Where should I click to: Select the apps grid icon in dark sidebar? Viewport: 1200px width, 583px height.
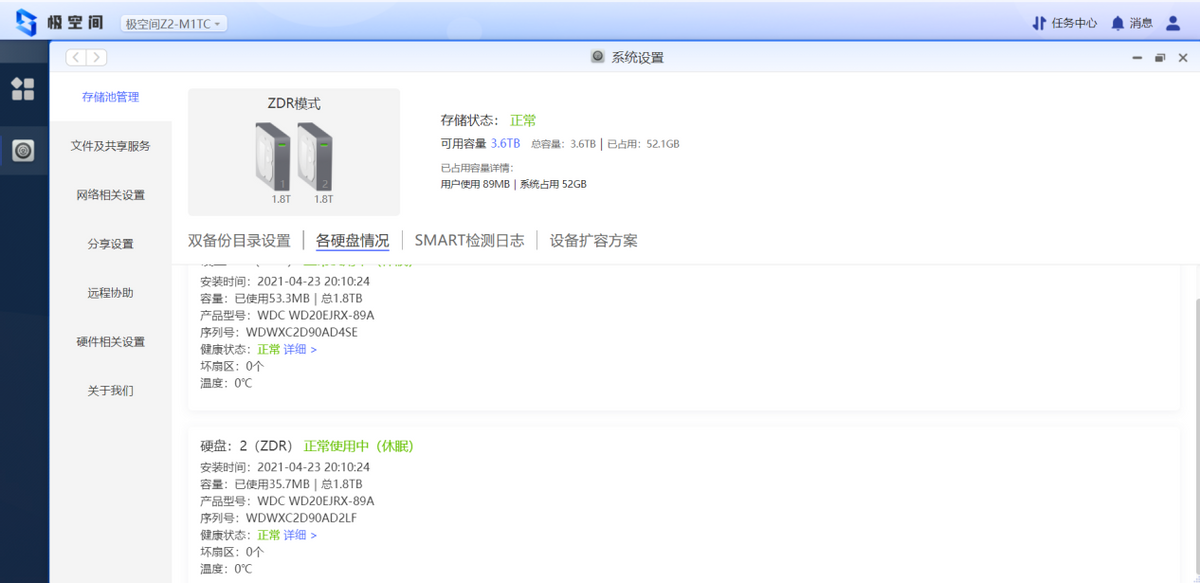[x=24, y=88]
